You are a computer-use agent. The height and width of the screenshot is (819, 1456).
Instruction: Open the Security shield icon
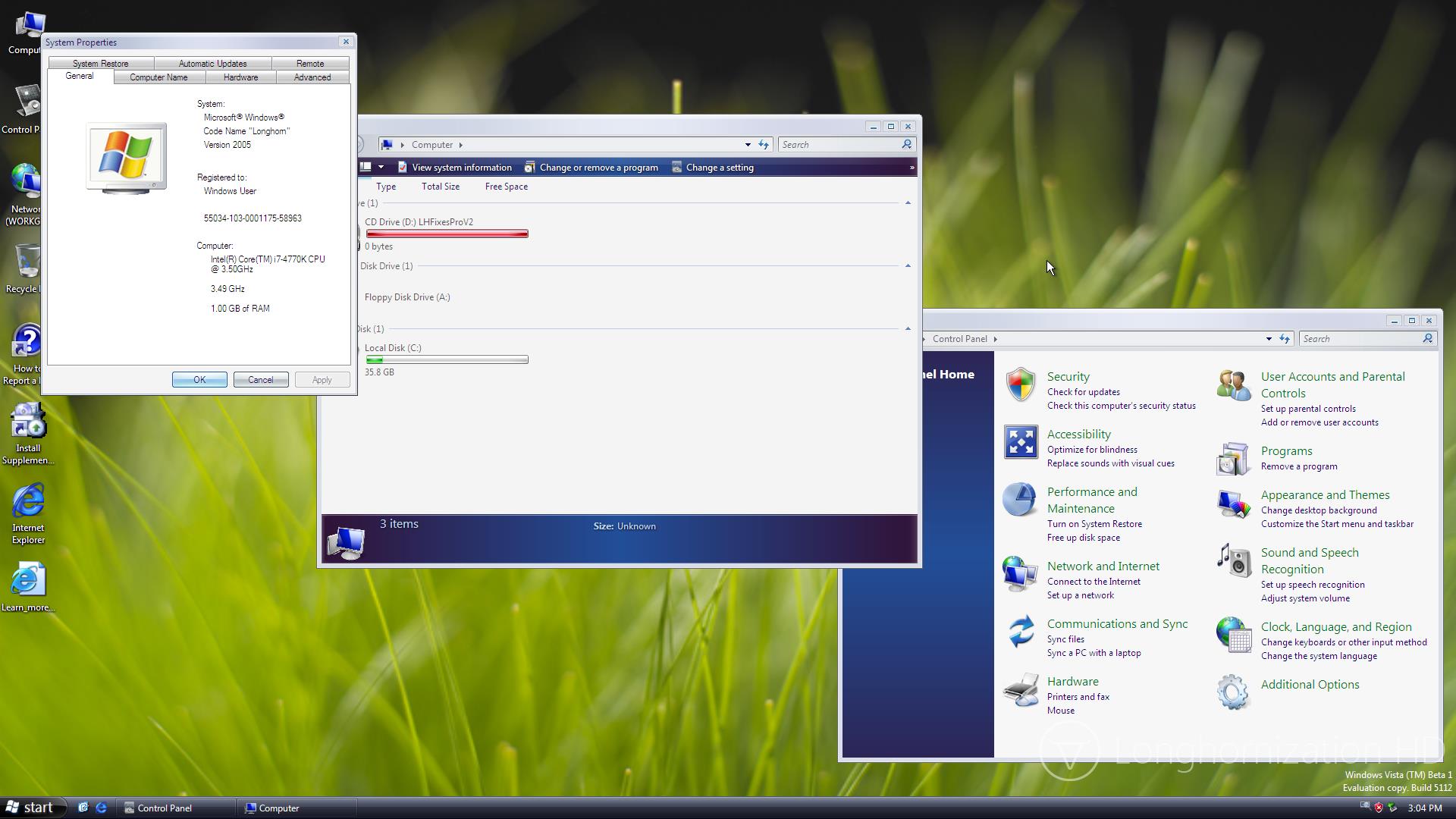pos(1020,385)
